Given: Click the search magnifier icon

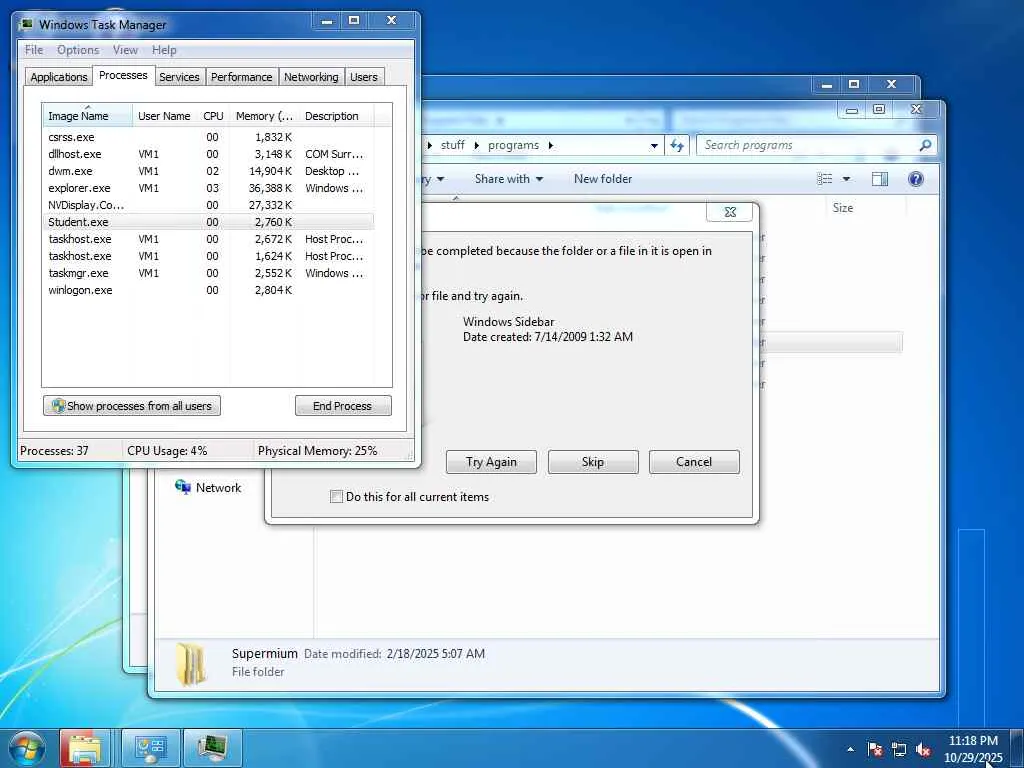Looking at the screenshot, I should [925, 145].
